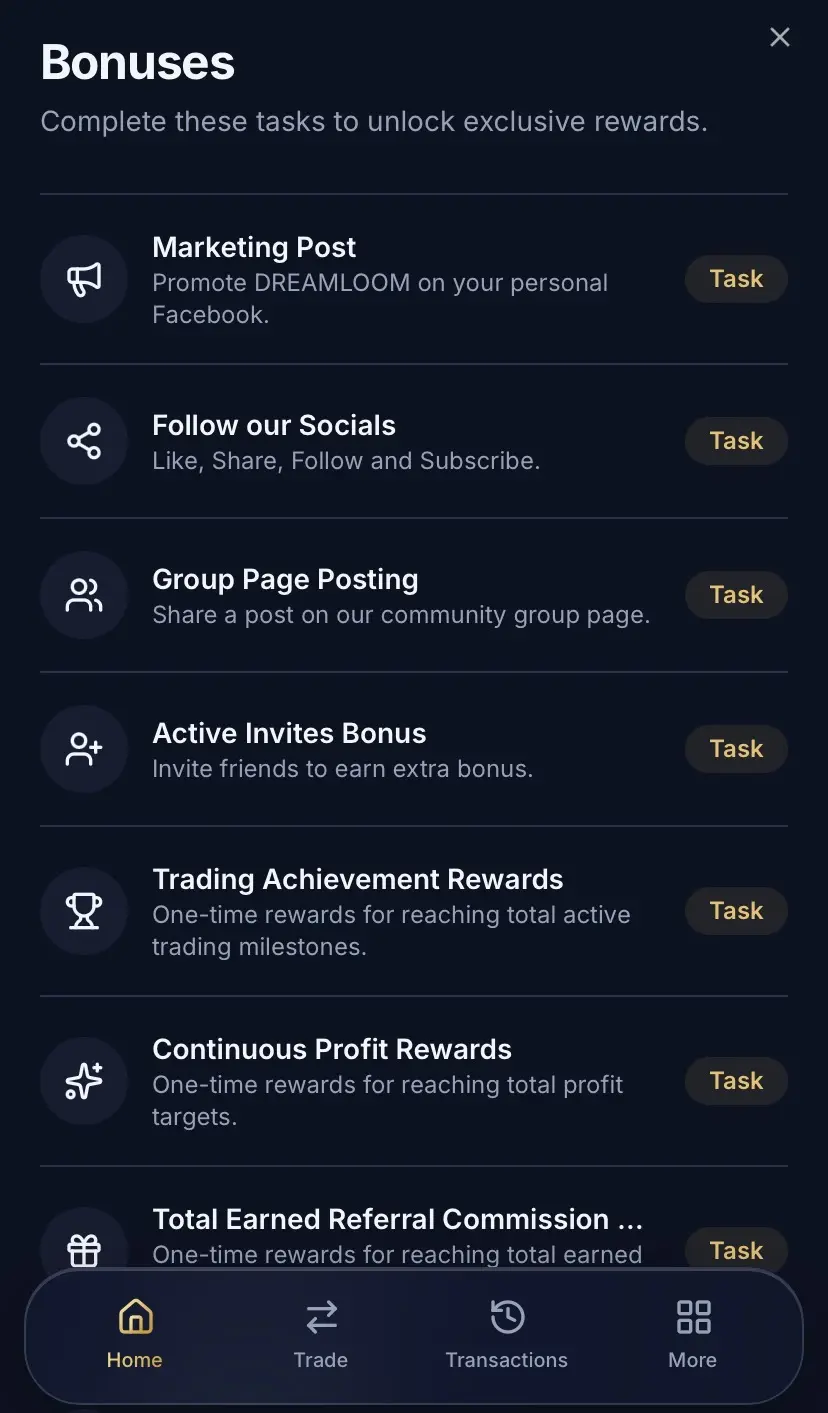Image resolution: width=828 pixels, height=1413 pixels.
Task: Close the Bonuses panel with the X
Action: pos(780,37)
